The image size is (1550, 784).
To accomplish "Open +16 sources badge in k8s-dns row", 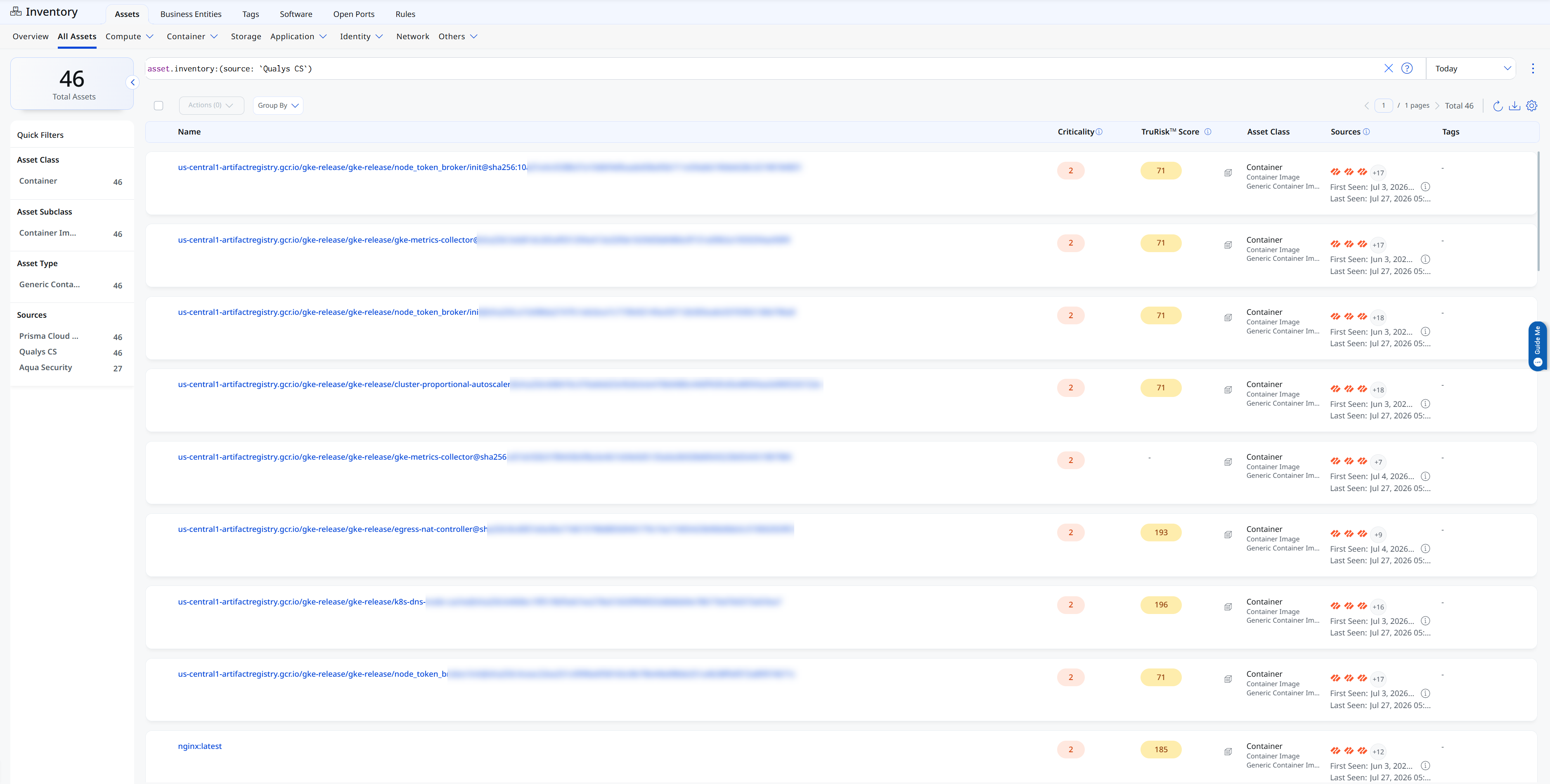I will coord(1378,607).
